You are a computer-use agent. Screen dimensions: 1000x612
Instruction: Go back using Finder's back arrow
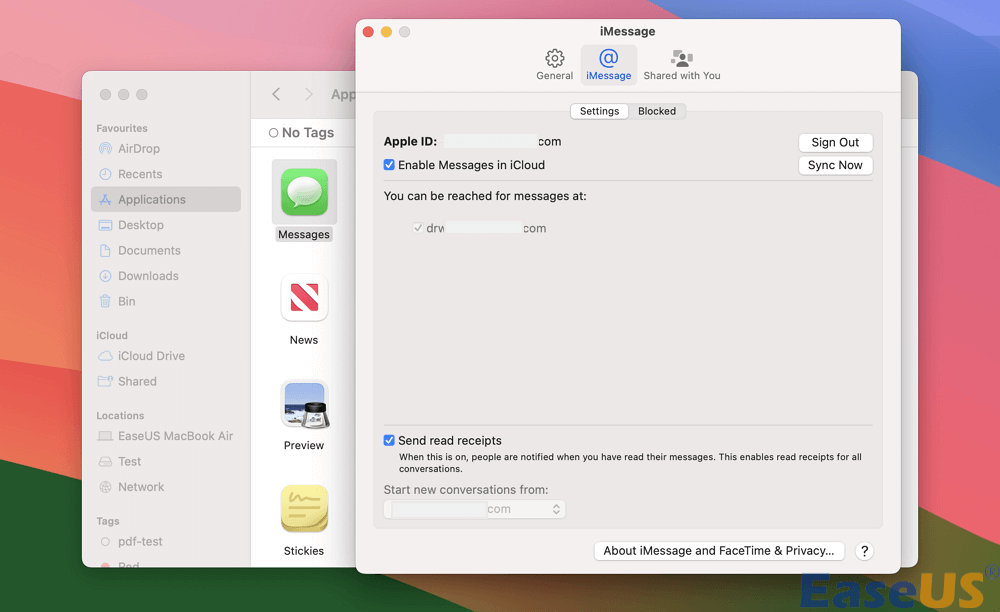point(277,94)
